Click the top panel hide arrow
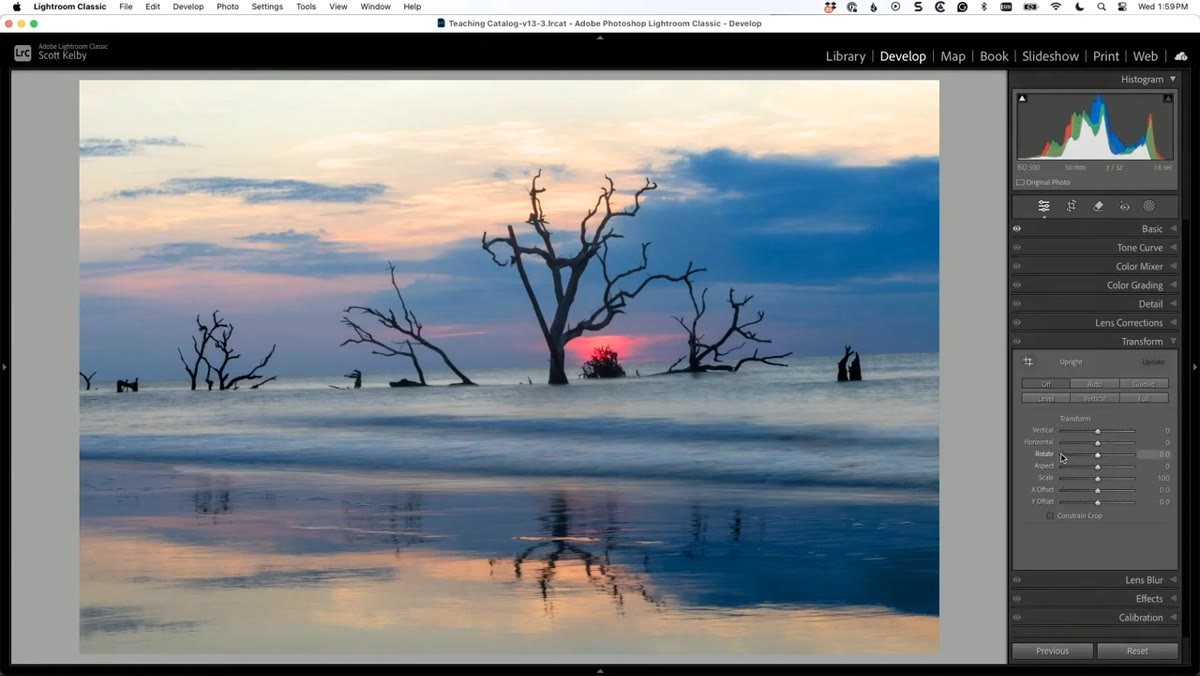This screenshot has height=676, width=1200. point(600,37)
